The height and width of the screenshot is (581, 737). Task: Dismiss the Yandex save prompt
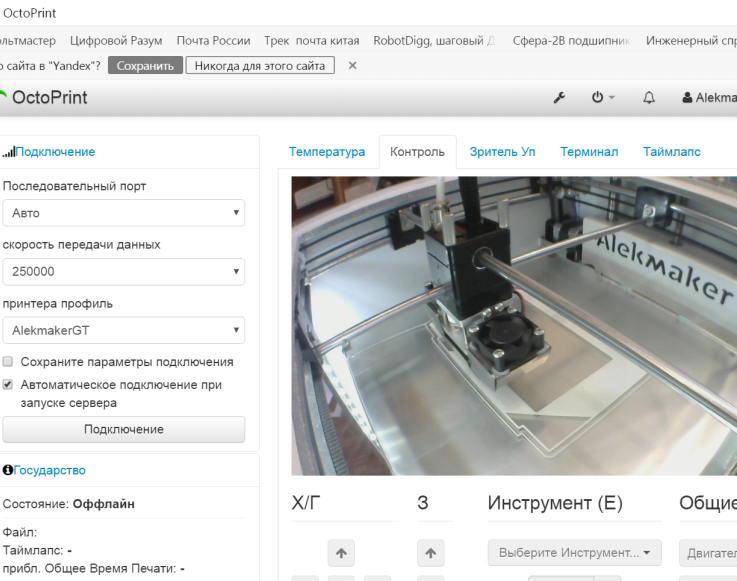click(x=352, y=66)
